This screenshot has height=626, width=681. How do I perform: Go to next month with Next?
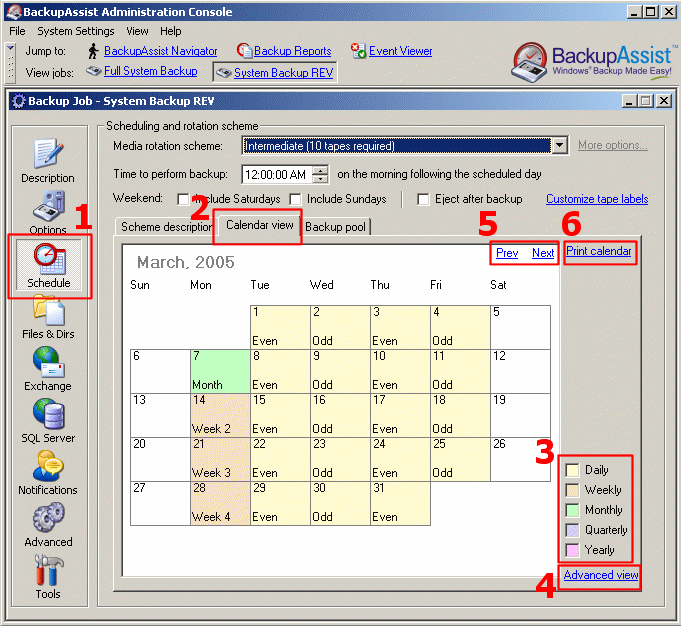(x=543, y=253)
